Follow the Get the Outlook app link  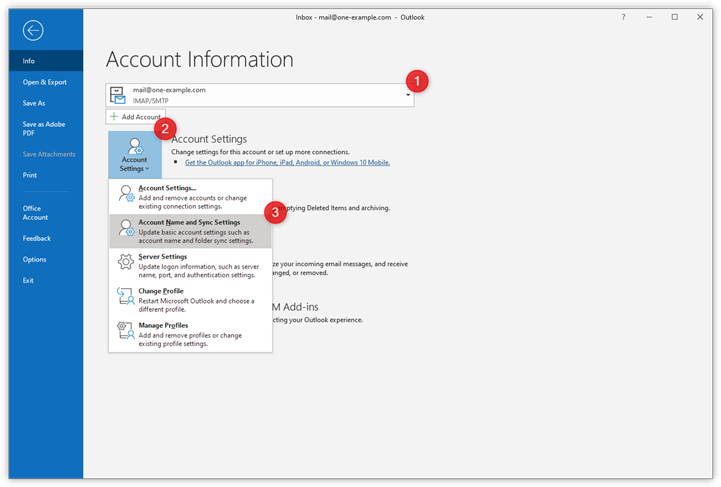click(x=287, y=162)
